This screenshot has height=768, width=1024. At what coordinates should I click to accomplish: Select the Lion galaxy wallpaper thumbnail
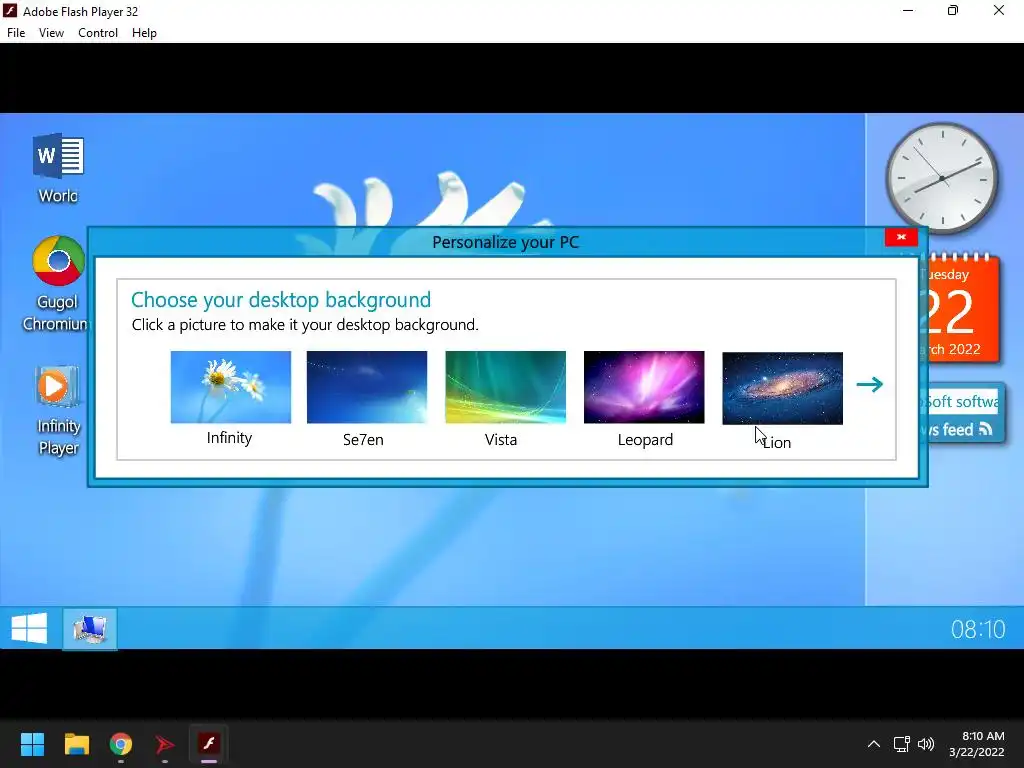(782, 388)
